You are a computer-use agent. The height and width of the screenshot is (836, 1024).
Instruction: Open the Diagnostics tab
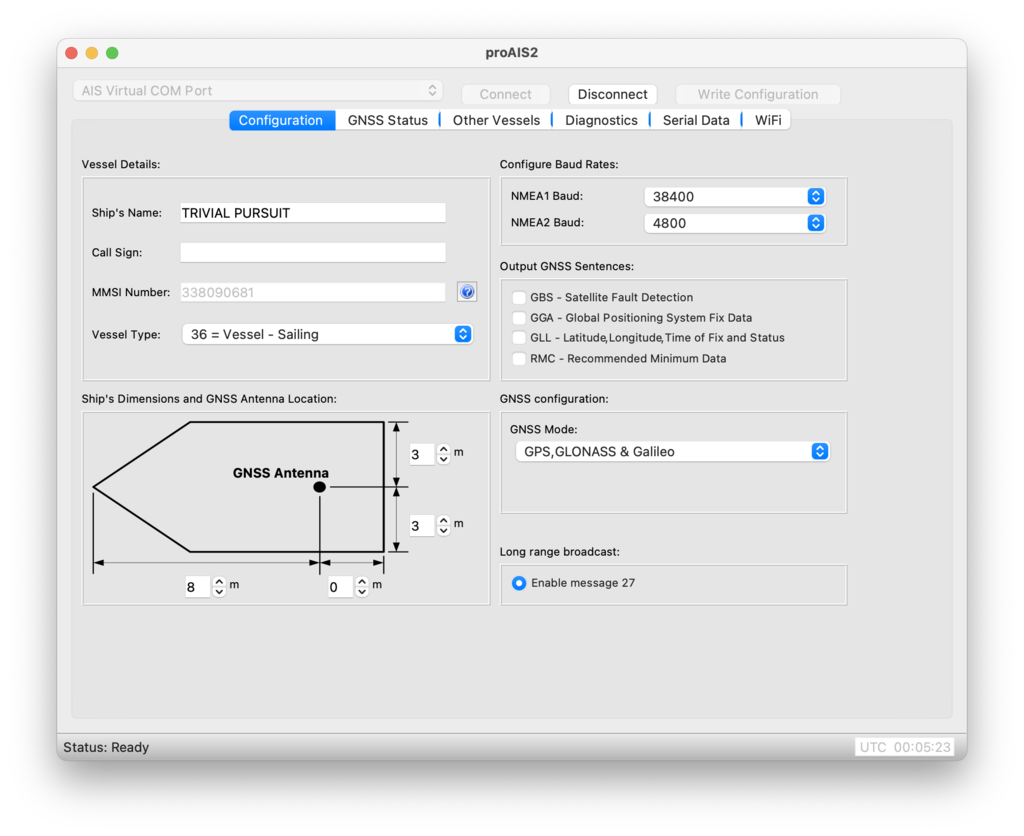click(x=601, y=120)
